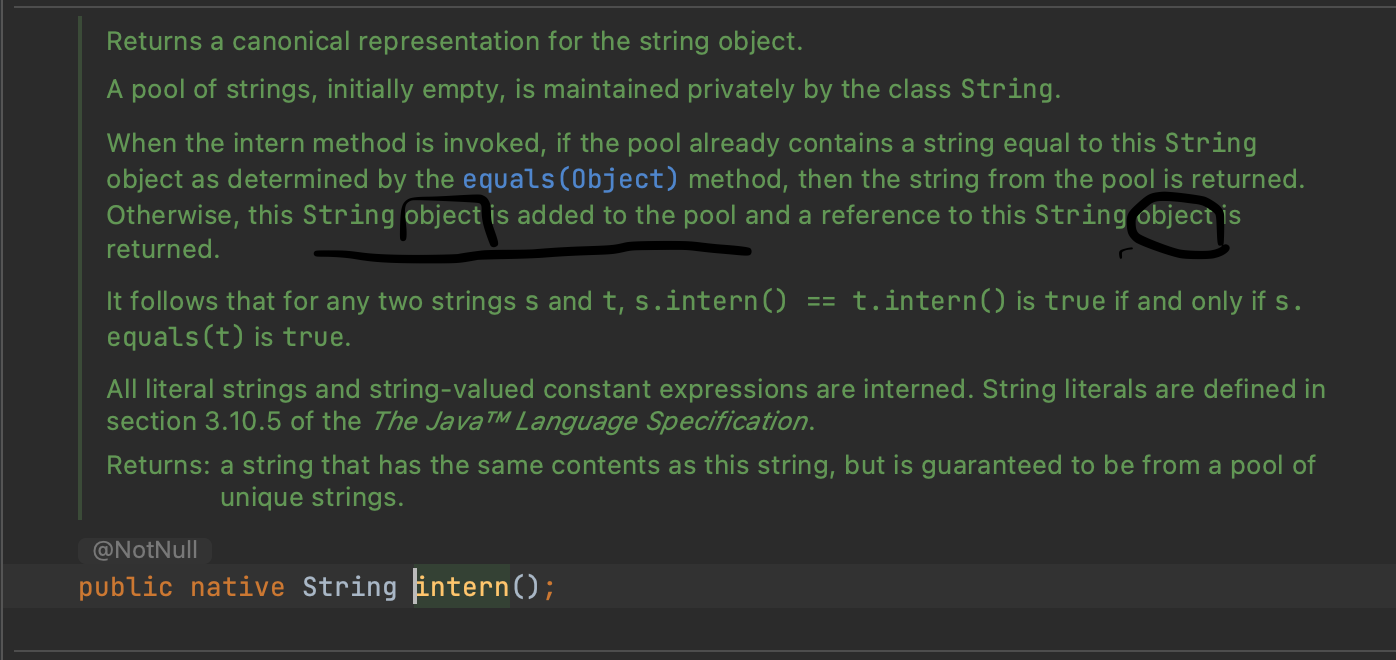Image resolution: width=1396 pixels, height=660 pixels.
Task: Open the equals(Object) method link
Action: (x=570, y=180)
